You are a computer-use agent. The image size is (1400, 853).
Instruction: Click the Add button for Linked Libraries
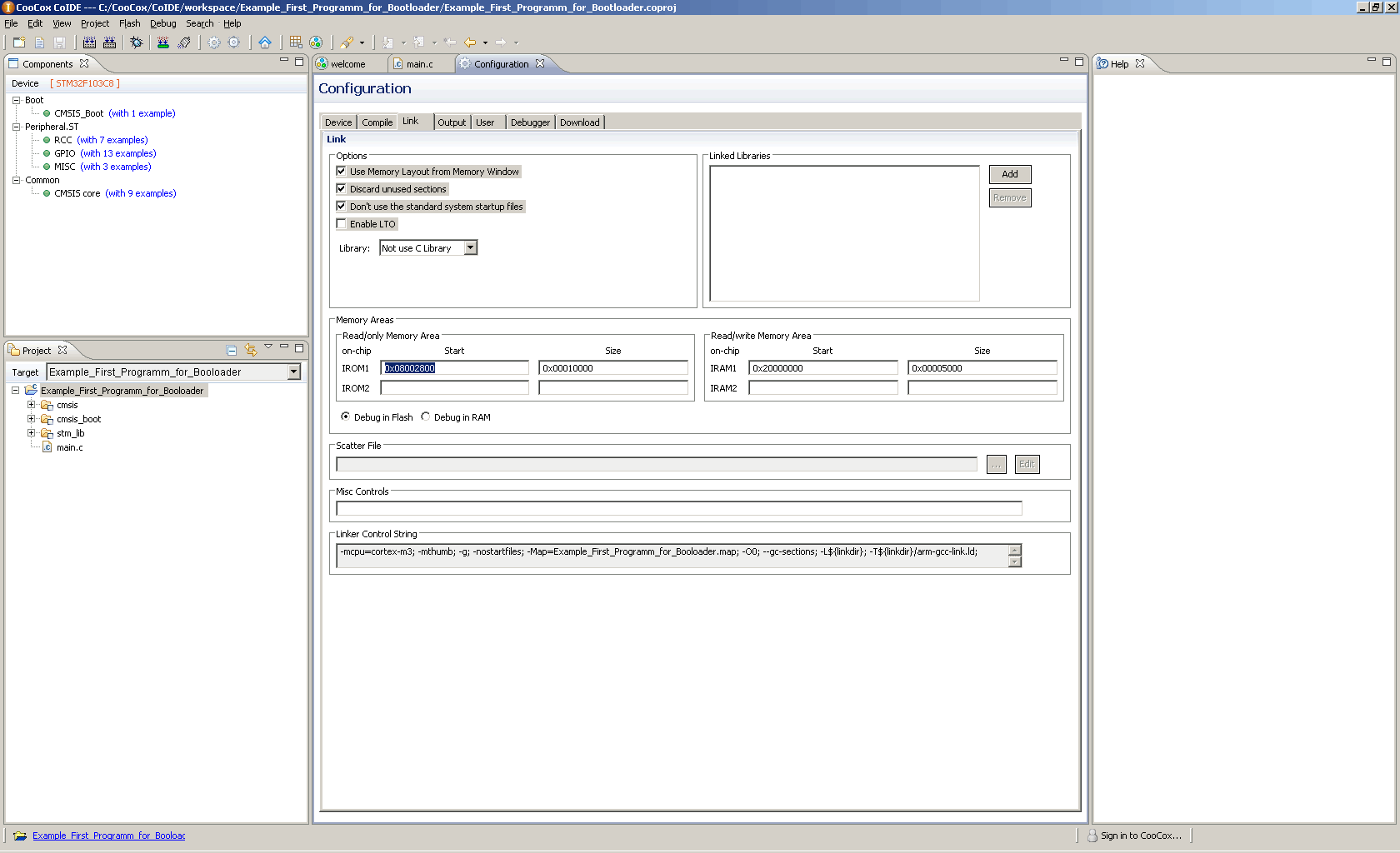pyautogui.click(x=1009, y=174)
